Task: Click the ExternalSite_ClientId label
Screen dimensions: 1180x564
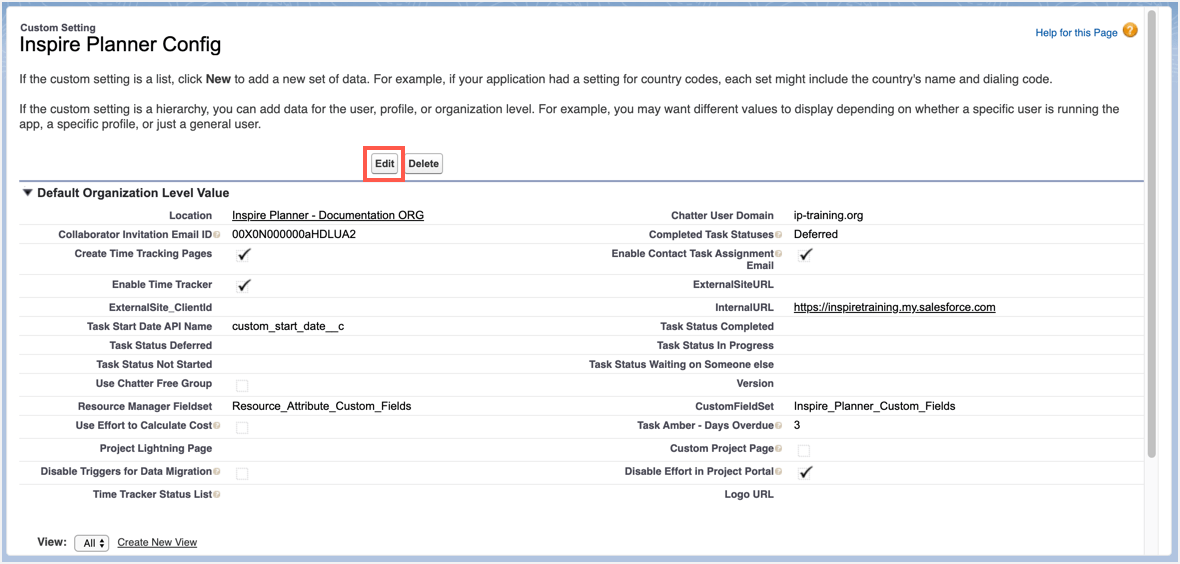Action: 160,307
